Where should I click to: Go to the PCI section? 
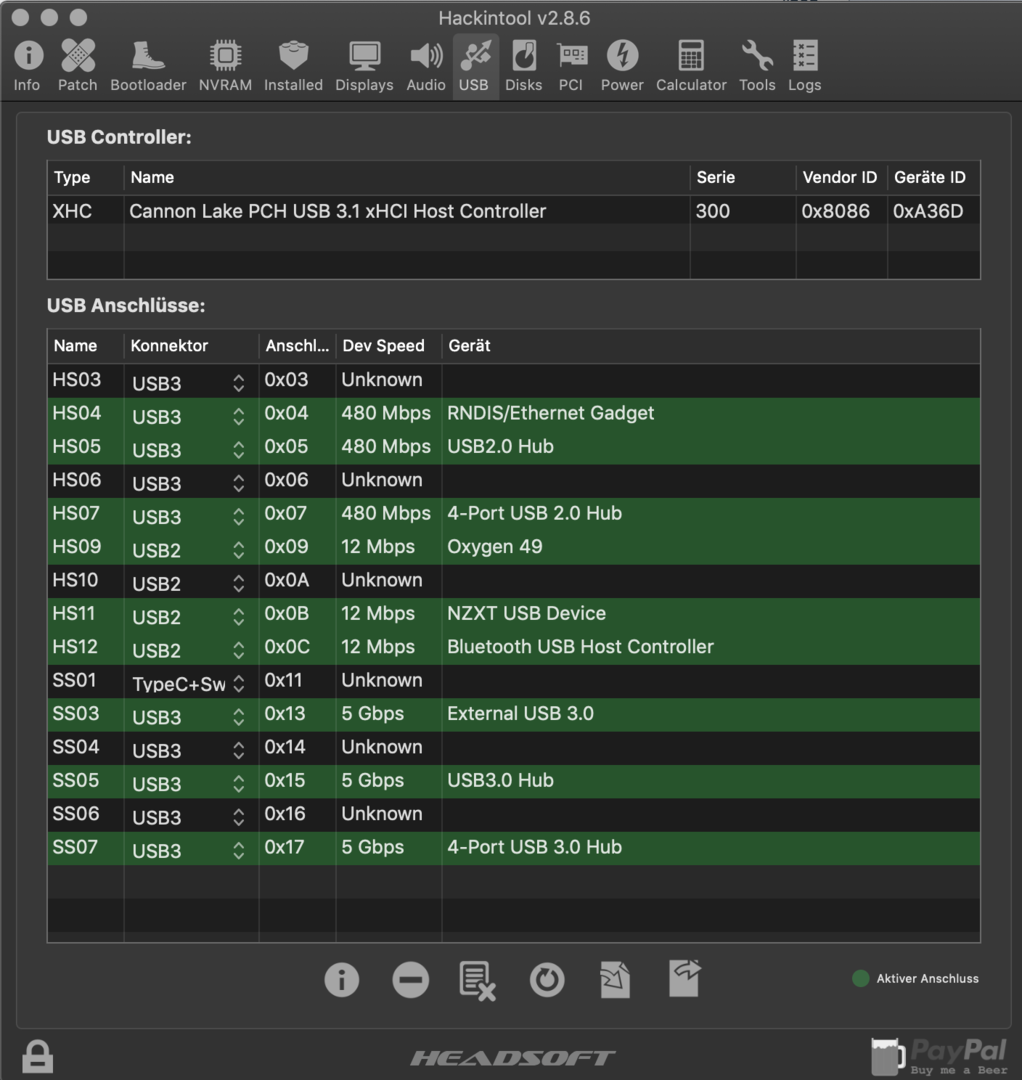pos(571,66)
